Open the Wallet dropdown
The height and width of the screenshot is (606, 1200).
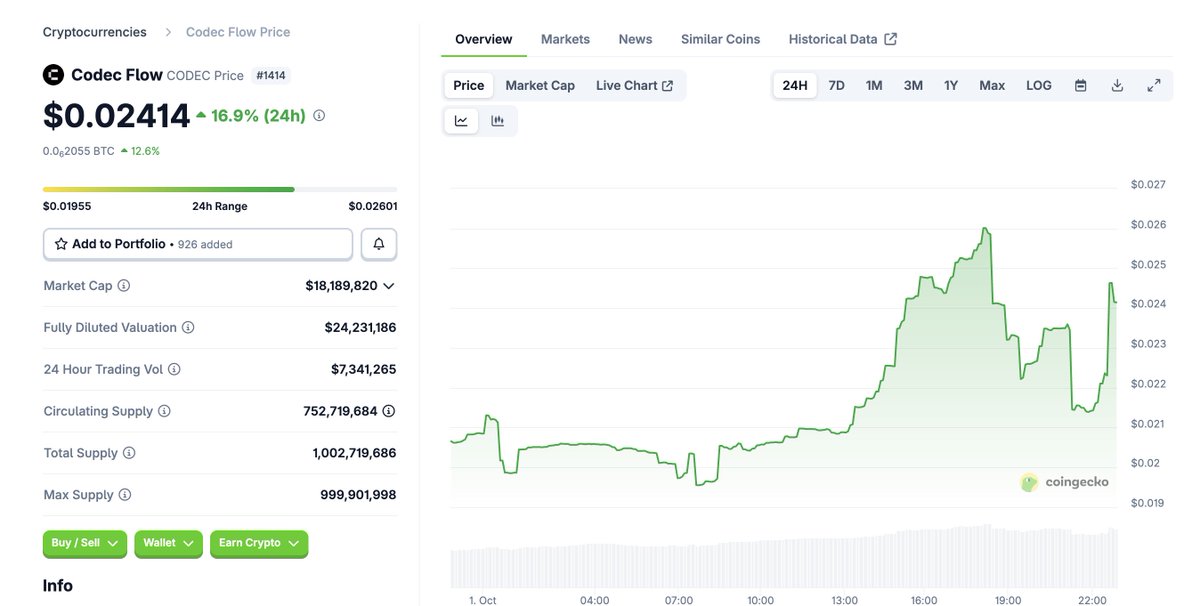click(168, 544)
